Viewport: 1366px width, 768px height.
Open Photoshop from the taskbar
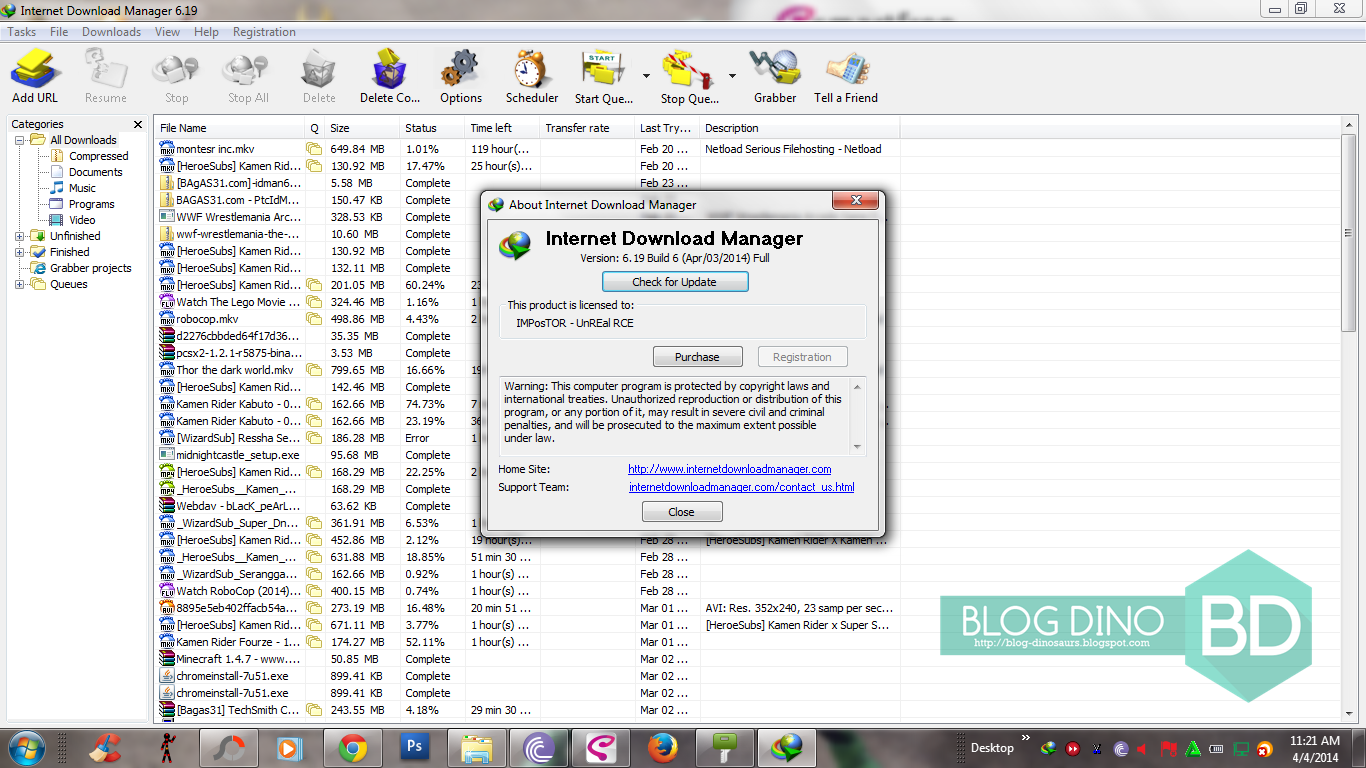point(413,747)
